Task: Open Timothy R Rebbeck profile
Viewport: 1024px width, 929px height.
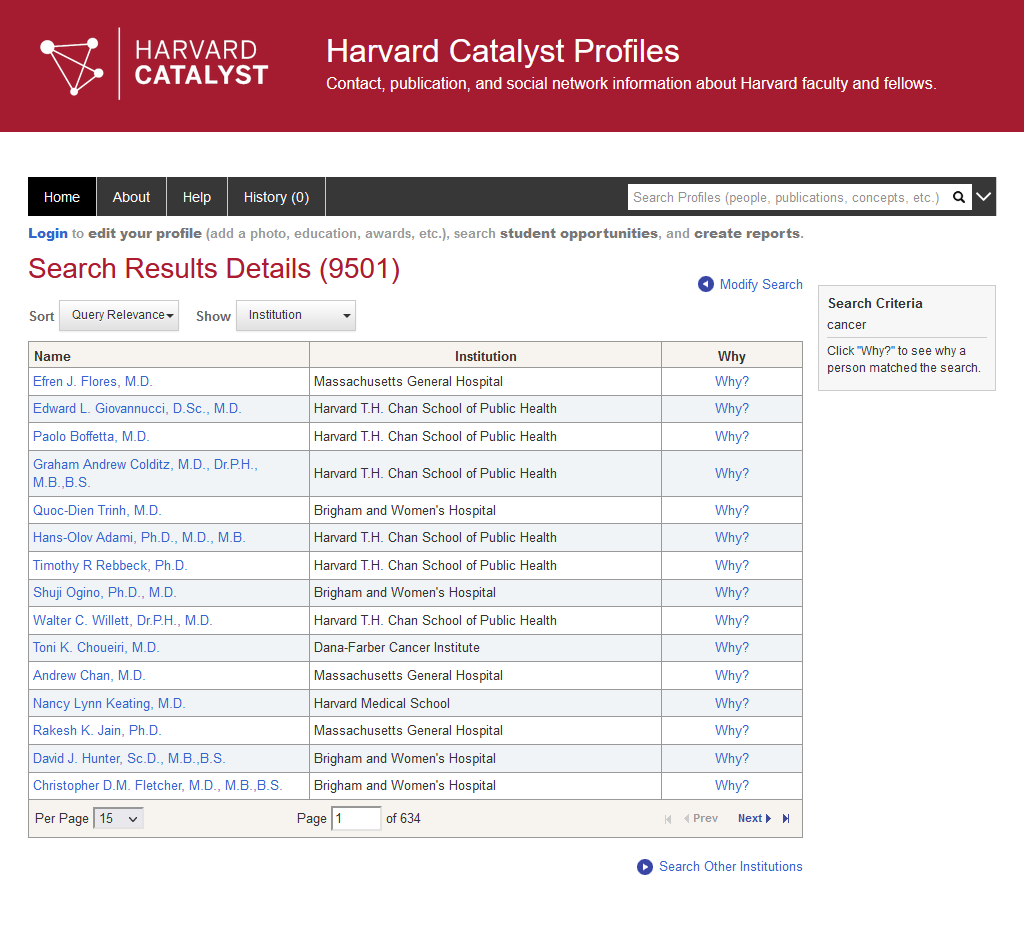Action: point(110,566)
